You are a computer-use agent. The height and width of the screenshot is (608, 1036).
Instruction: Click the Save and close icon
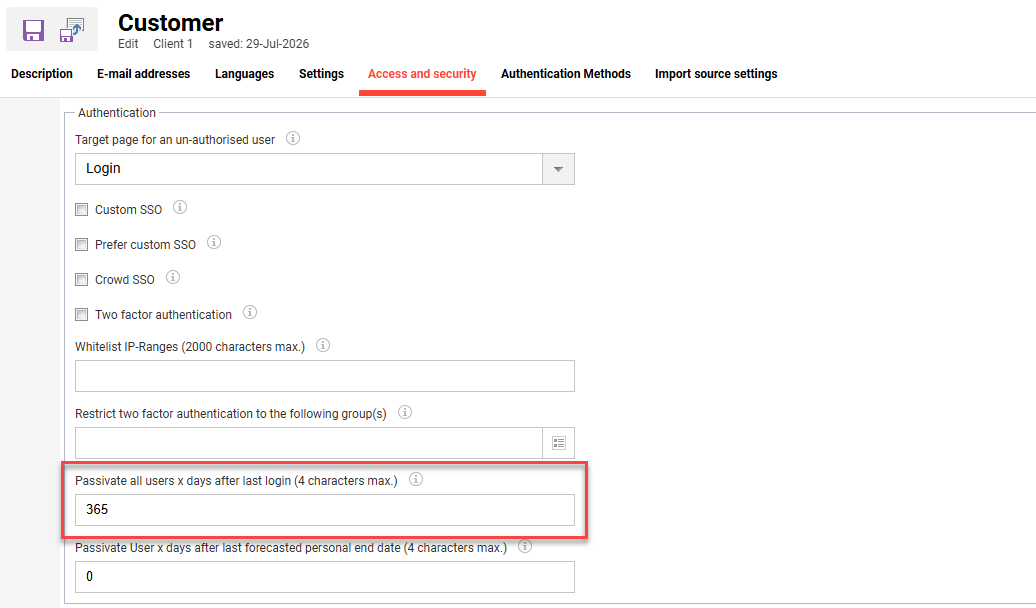[x=72, y=30]
